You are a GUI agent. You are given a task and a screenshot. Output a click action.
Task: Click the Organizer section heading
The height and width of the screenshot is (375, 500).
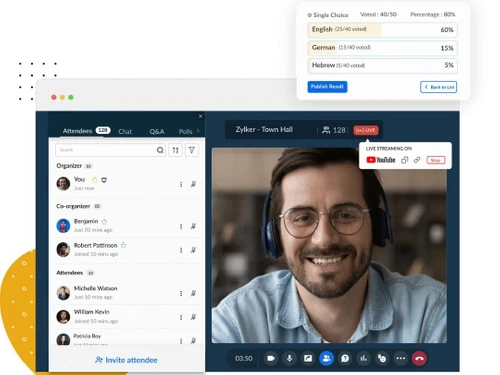[x=69, y=166]
